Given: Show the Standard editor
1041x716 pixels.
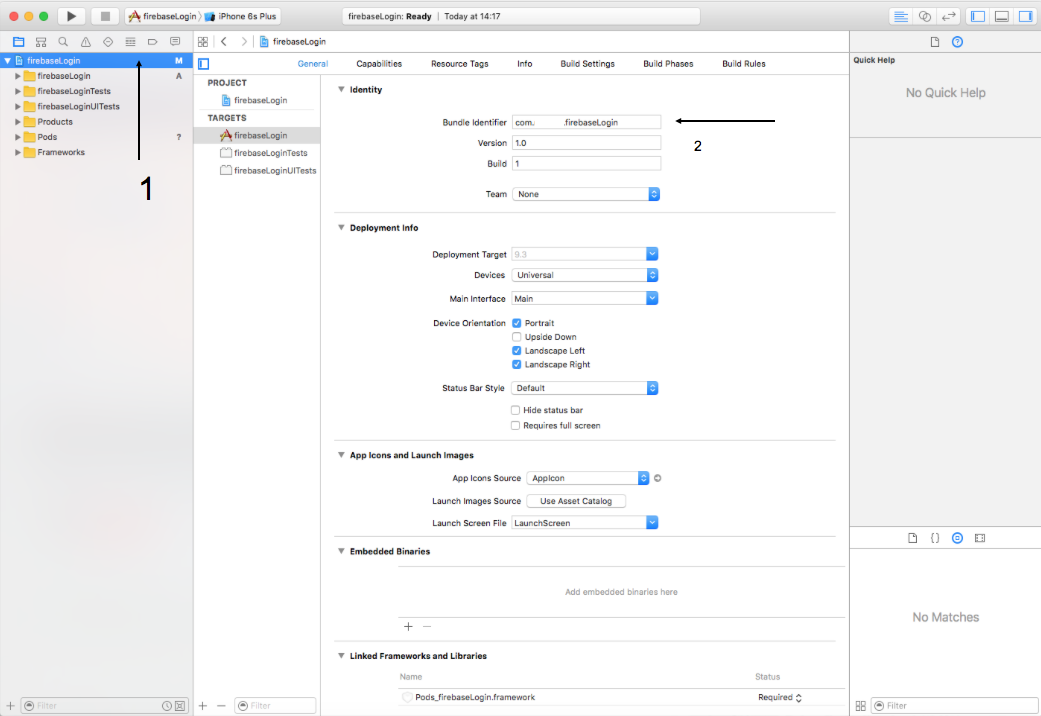Looking at the screenshot, I should [x=900, y=17].
